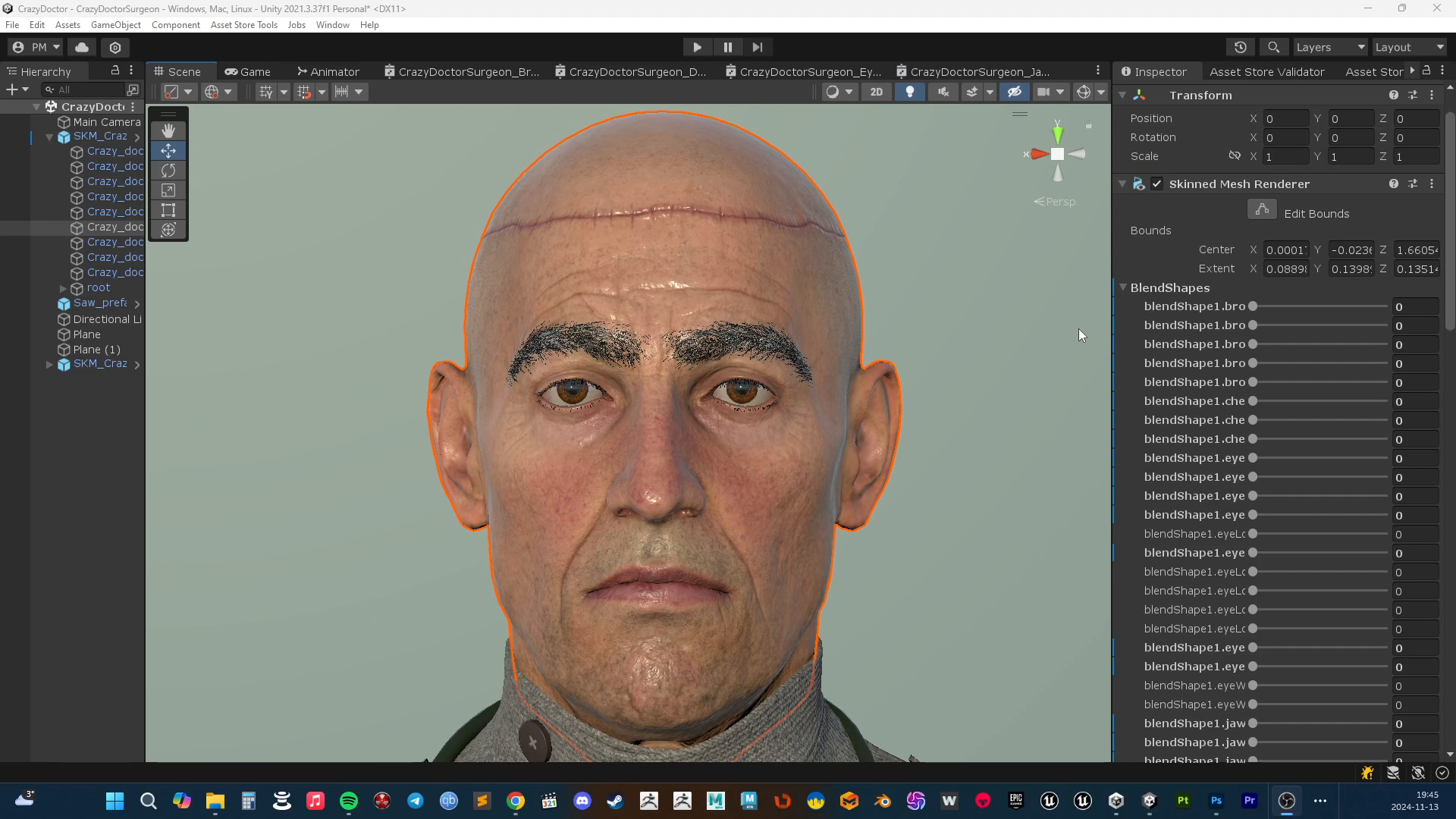Open the Asset Store Tools menu
1456x819 pixels.
pos(244,25)
